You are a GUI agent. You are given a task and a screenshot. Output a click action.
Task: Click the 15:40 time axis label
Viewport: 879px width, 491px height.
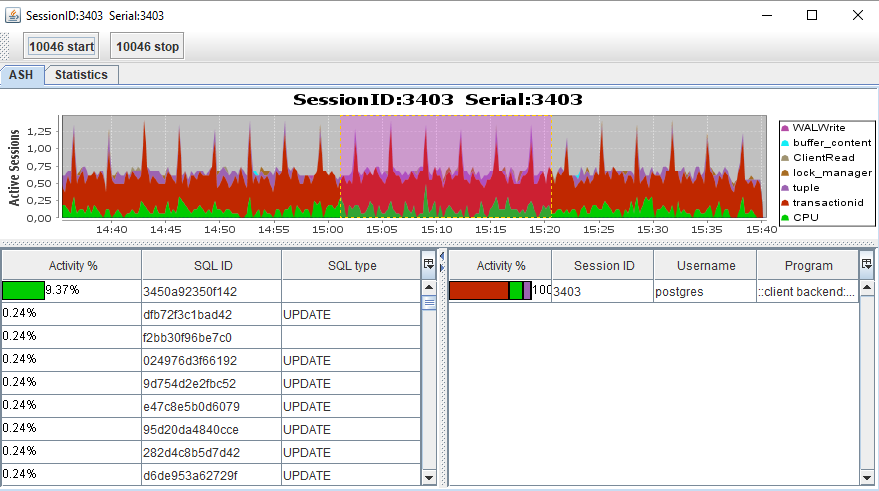[x=761, y=229]
